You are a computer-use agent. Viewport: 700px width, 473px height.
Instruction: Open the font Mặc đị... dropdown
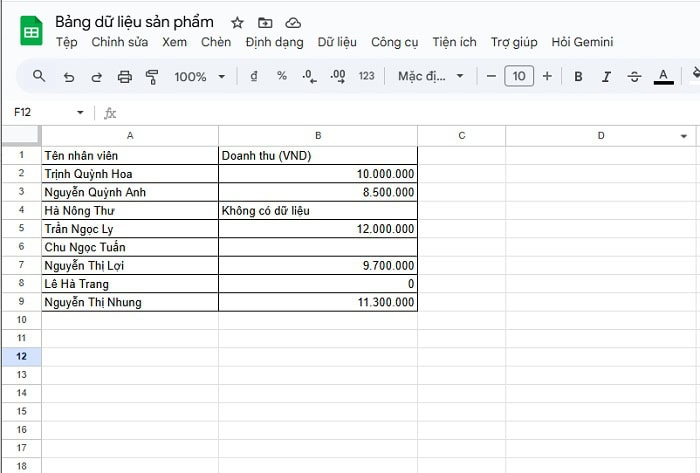430,76
